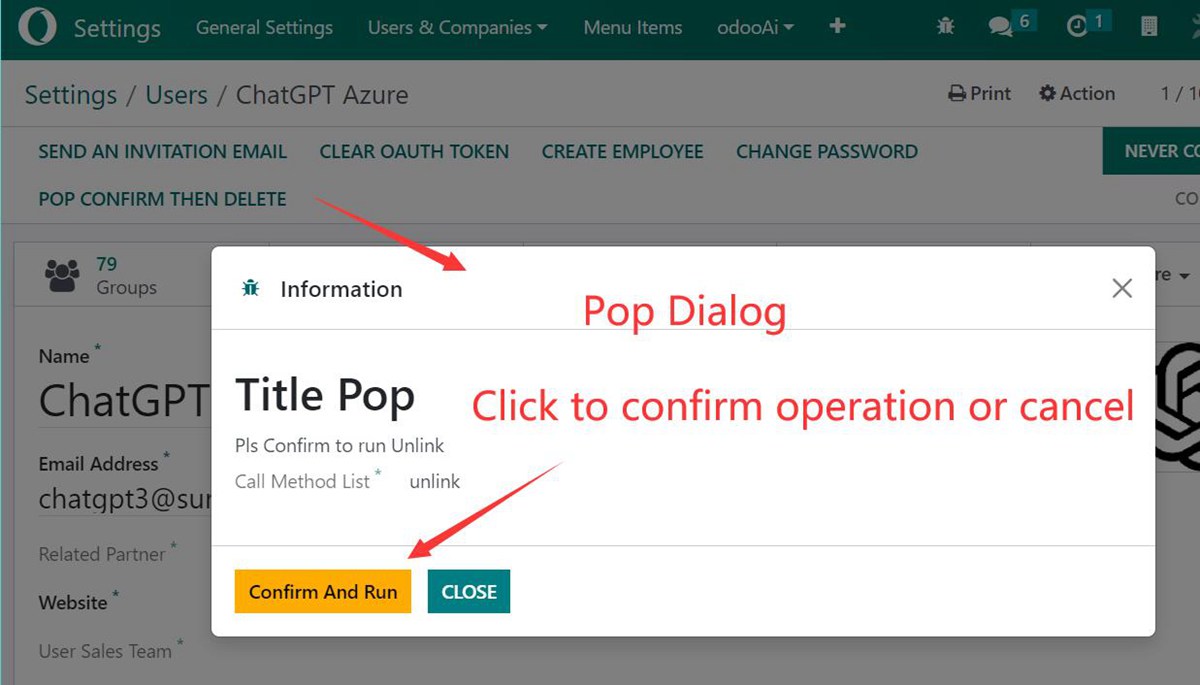Click the Related Partner label
1200x685 pixels.
(x=102, y=554)
